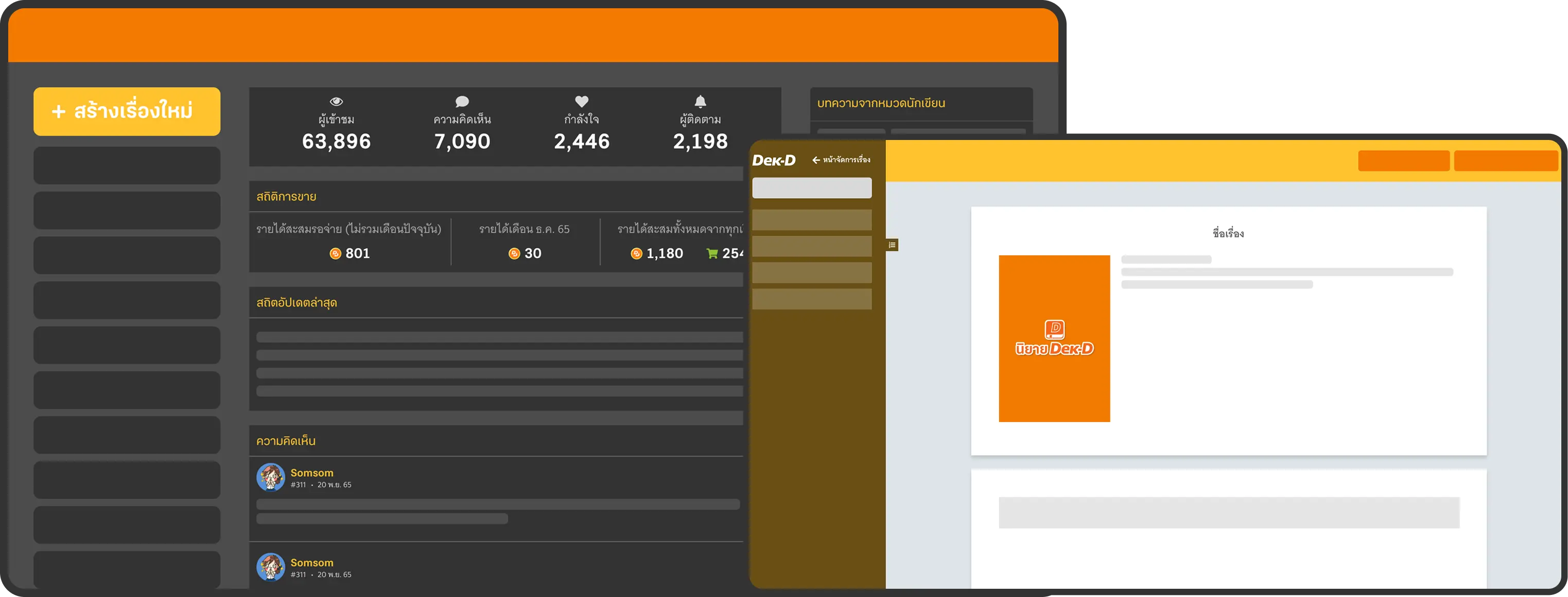Select the highlighted white sidebar item in editor
The width and height of the screenshot is (1568, 597).
tap(811, 188)
